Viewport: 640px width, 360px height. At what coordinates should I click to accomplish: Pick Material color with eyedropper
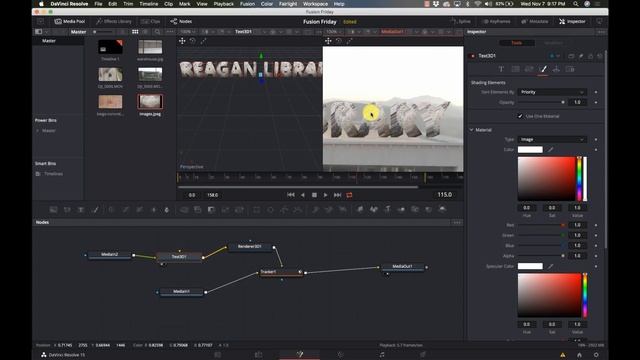(x=550, y=150)
